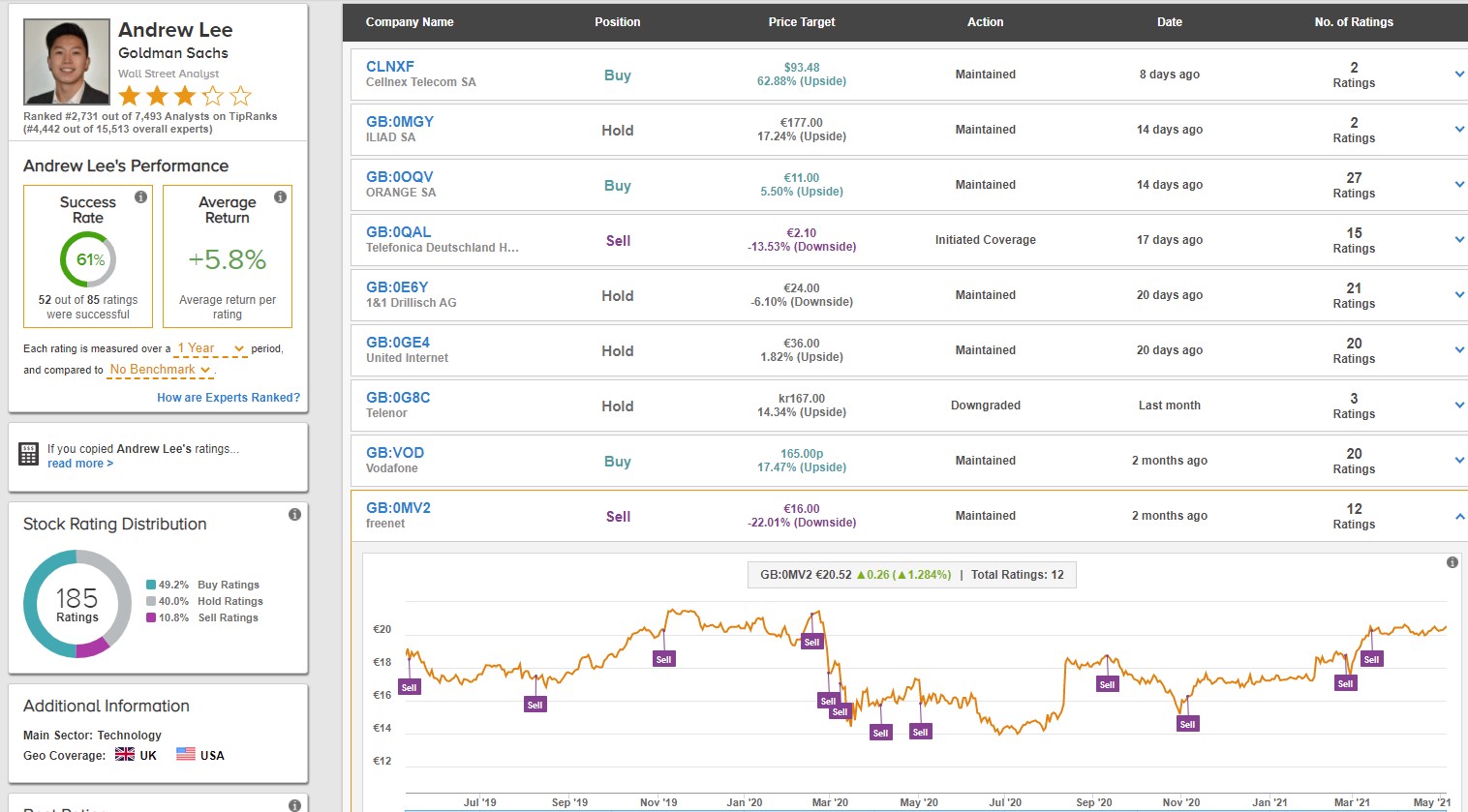
Task: Expand the GB:0GE4 United Internet row
Action: click(x=1458, y=350)
